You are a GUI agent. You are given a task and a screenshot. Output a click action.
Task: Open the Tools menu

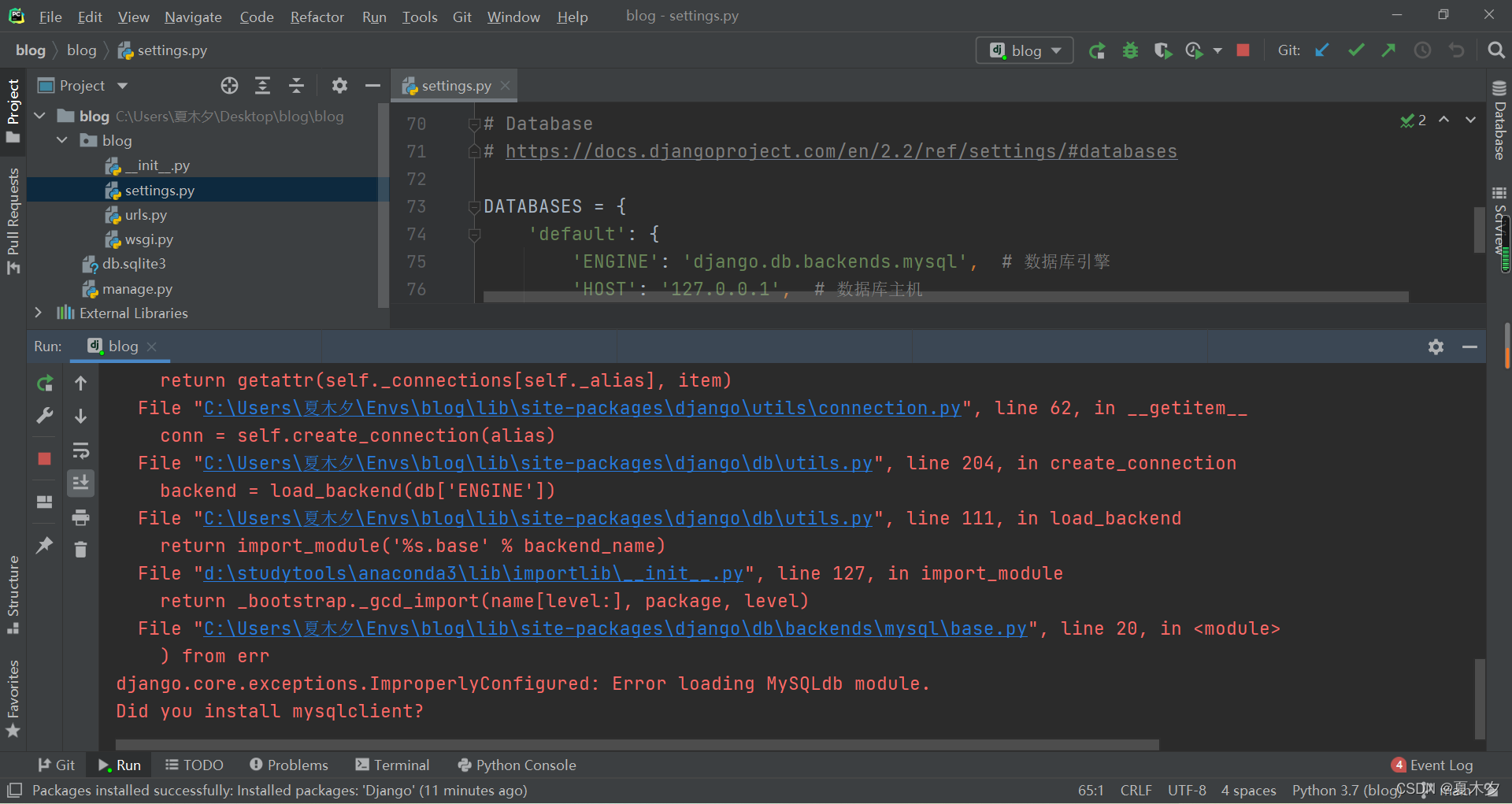tap(420, 17)
